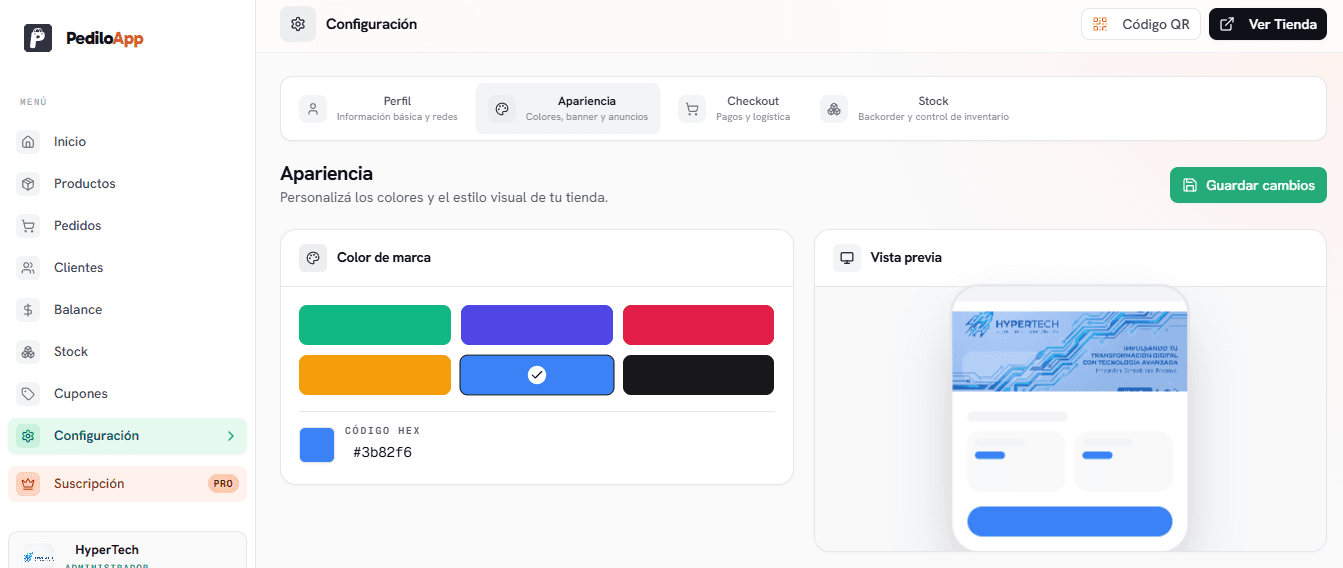Click the Configuración gear icon in sidebar
Viewport: 1343px width, 568px height.
coord(28,436)
